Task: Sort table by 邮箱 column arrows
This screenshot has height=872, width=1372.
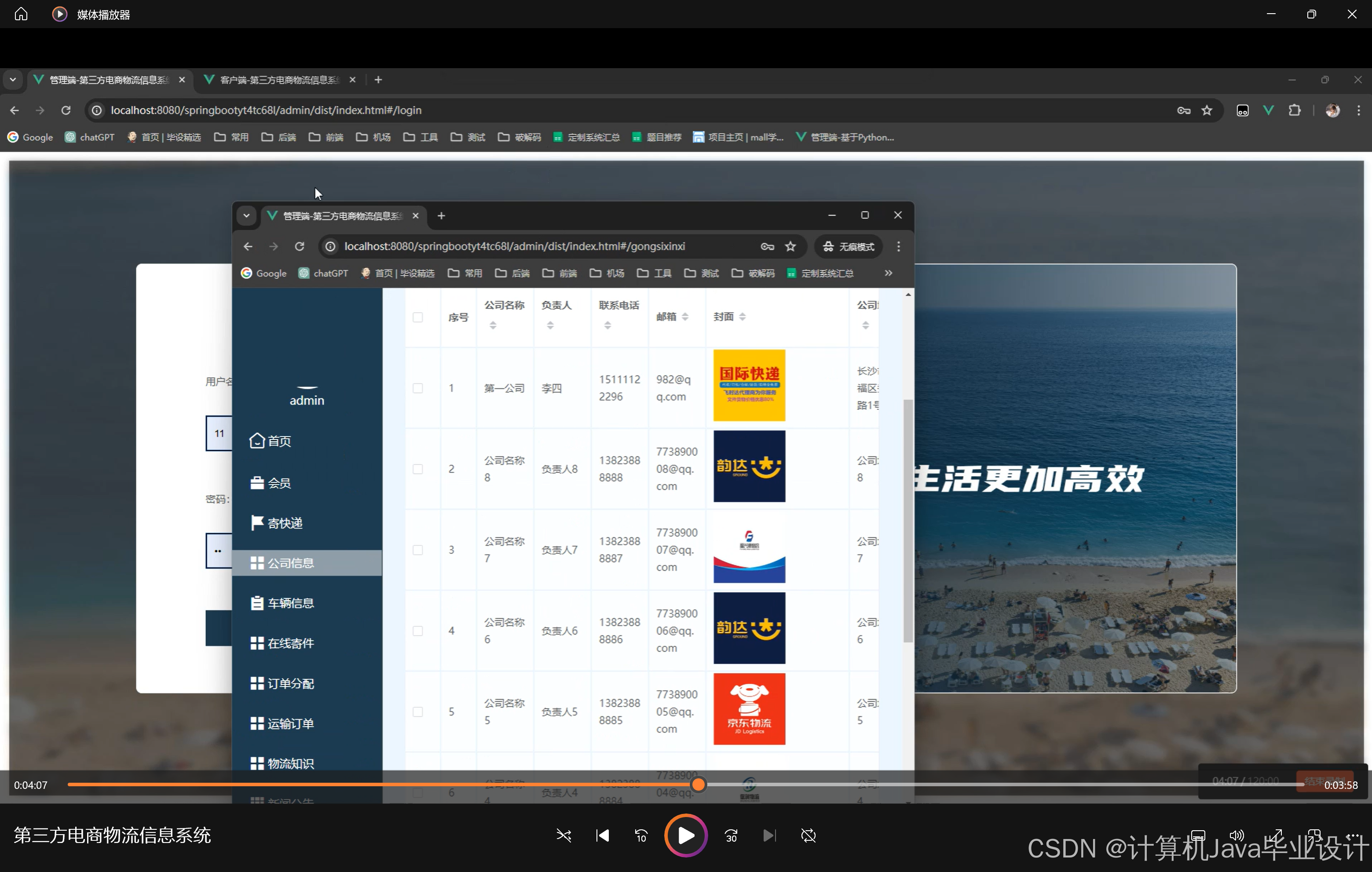Action: tap(685, 317)
